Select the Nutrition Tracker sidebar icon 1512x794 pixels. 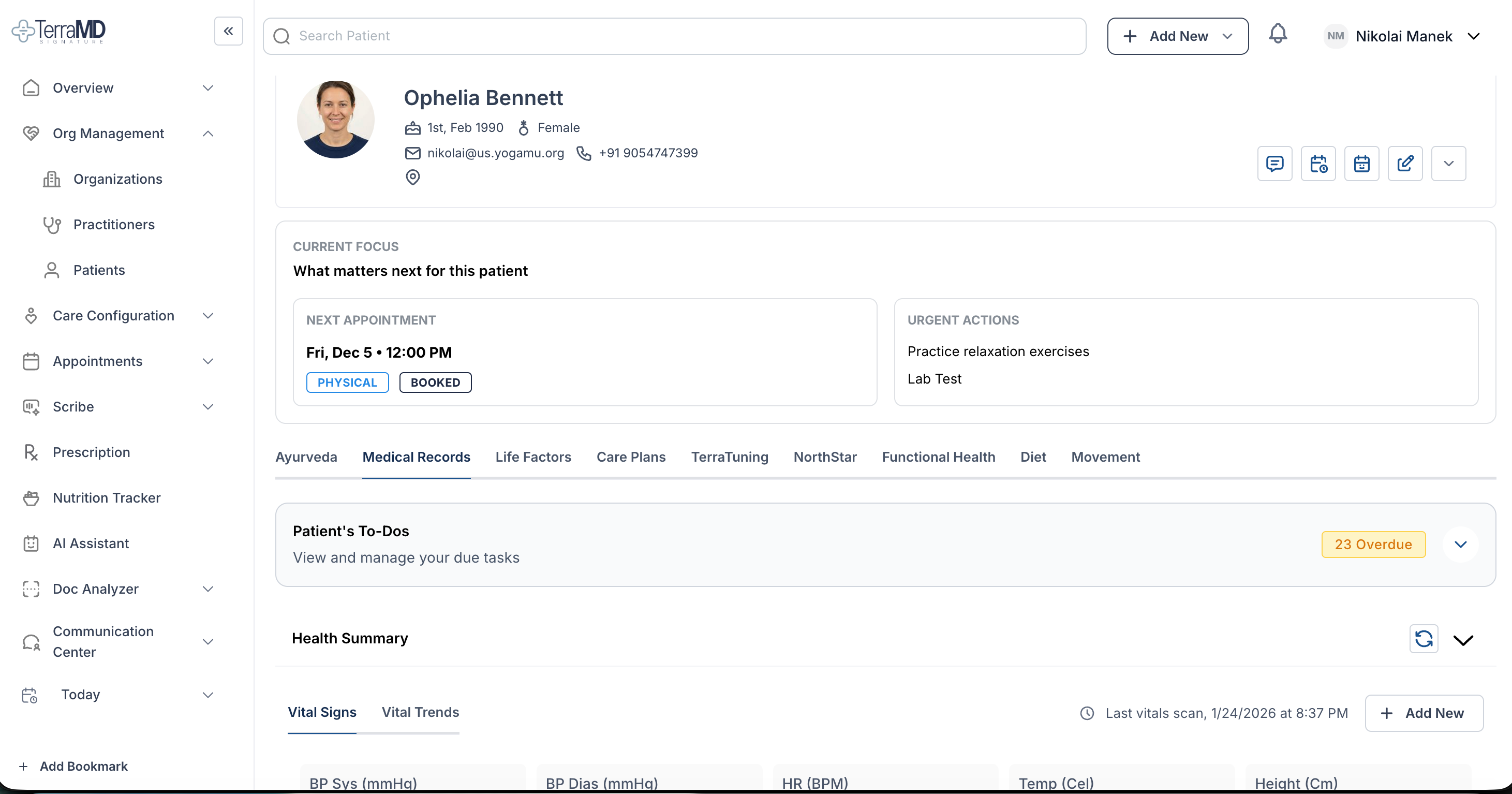pos(31,497)
